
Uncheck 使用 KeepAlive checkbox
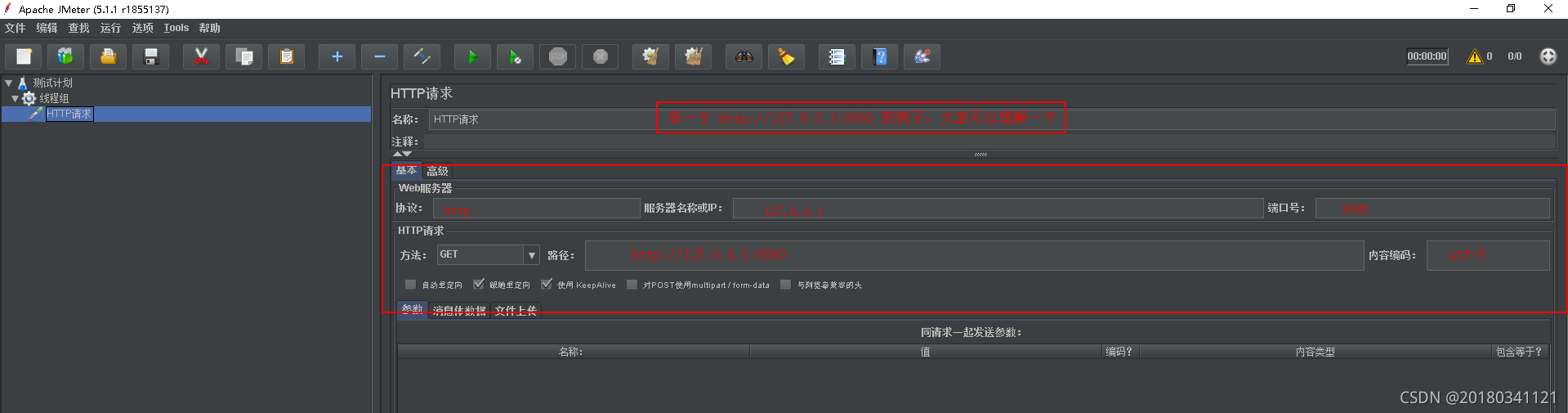[x=546, y=285]
